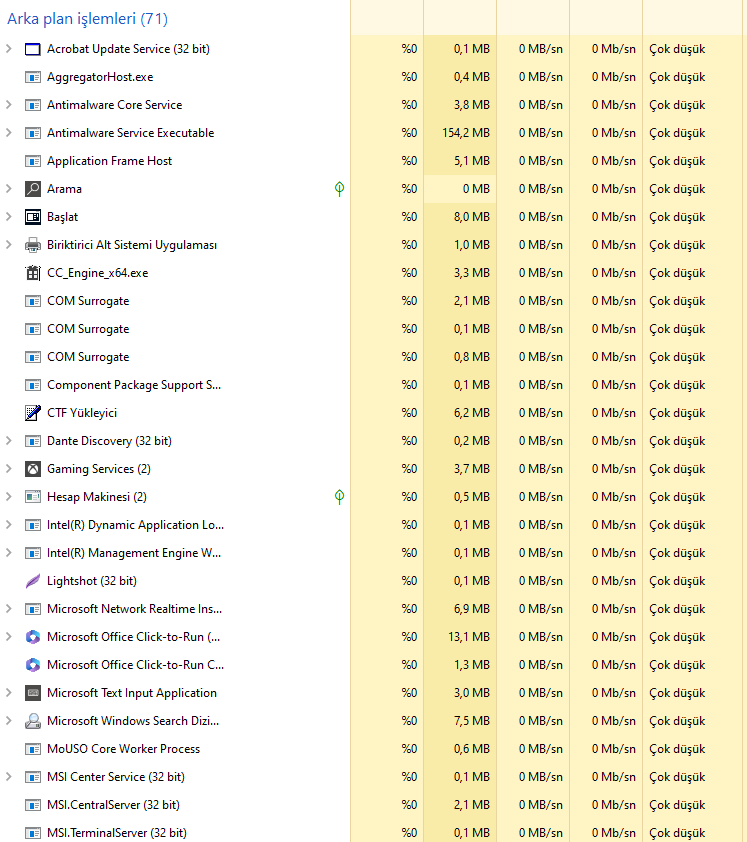
Task: Expand the Arama process group
Action: pos(9,188)
